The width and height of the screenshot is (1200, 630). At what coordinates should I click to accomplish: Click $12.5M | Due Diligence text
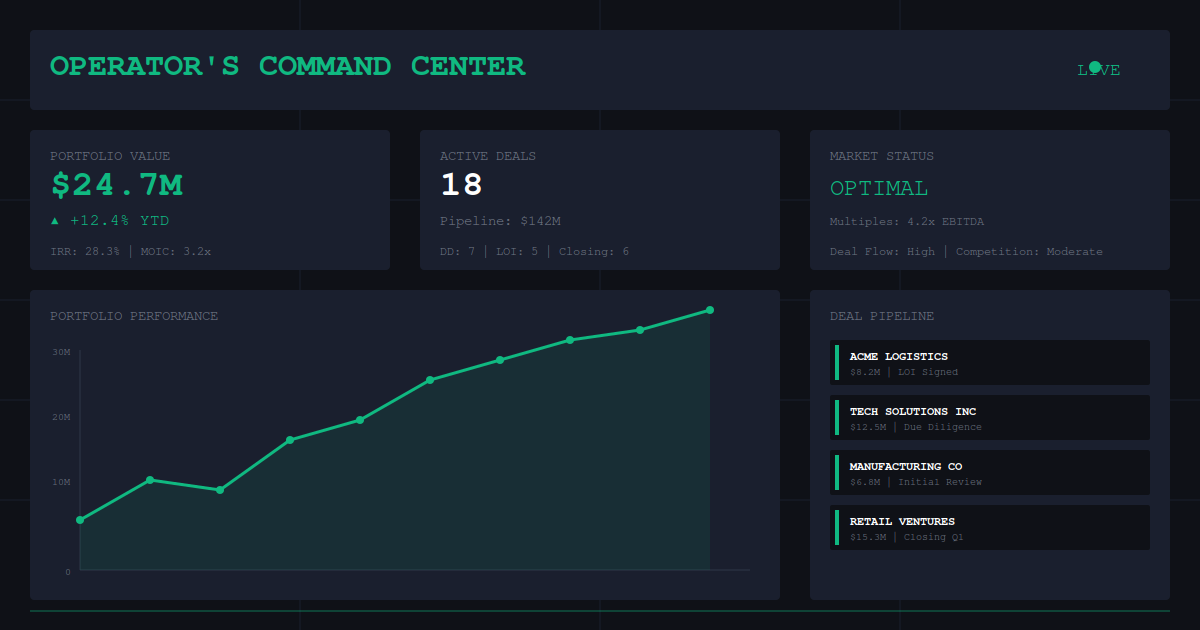pyautogui.click(x=916, y=427)
